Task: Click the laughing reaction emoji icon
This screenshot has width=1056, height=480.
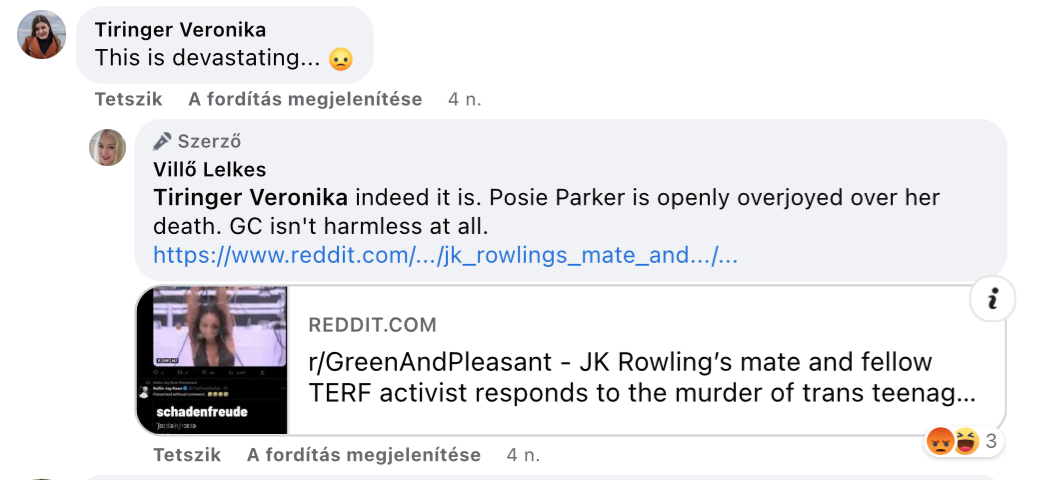Action: click(965, 441)
